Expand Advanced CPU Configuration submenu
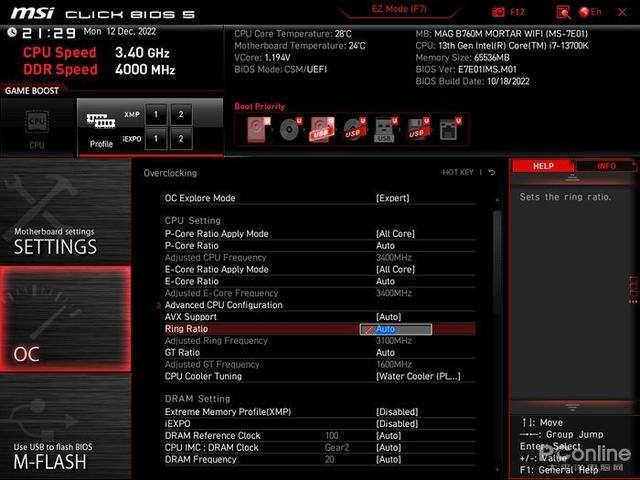The width and height of the screenshot is (640, 480). coord(224,305)
